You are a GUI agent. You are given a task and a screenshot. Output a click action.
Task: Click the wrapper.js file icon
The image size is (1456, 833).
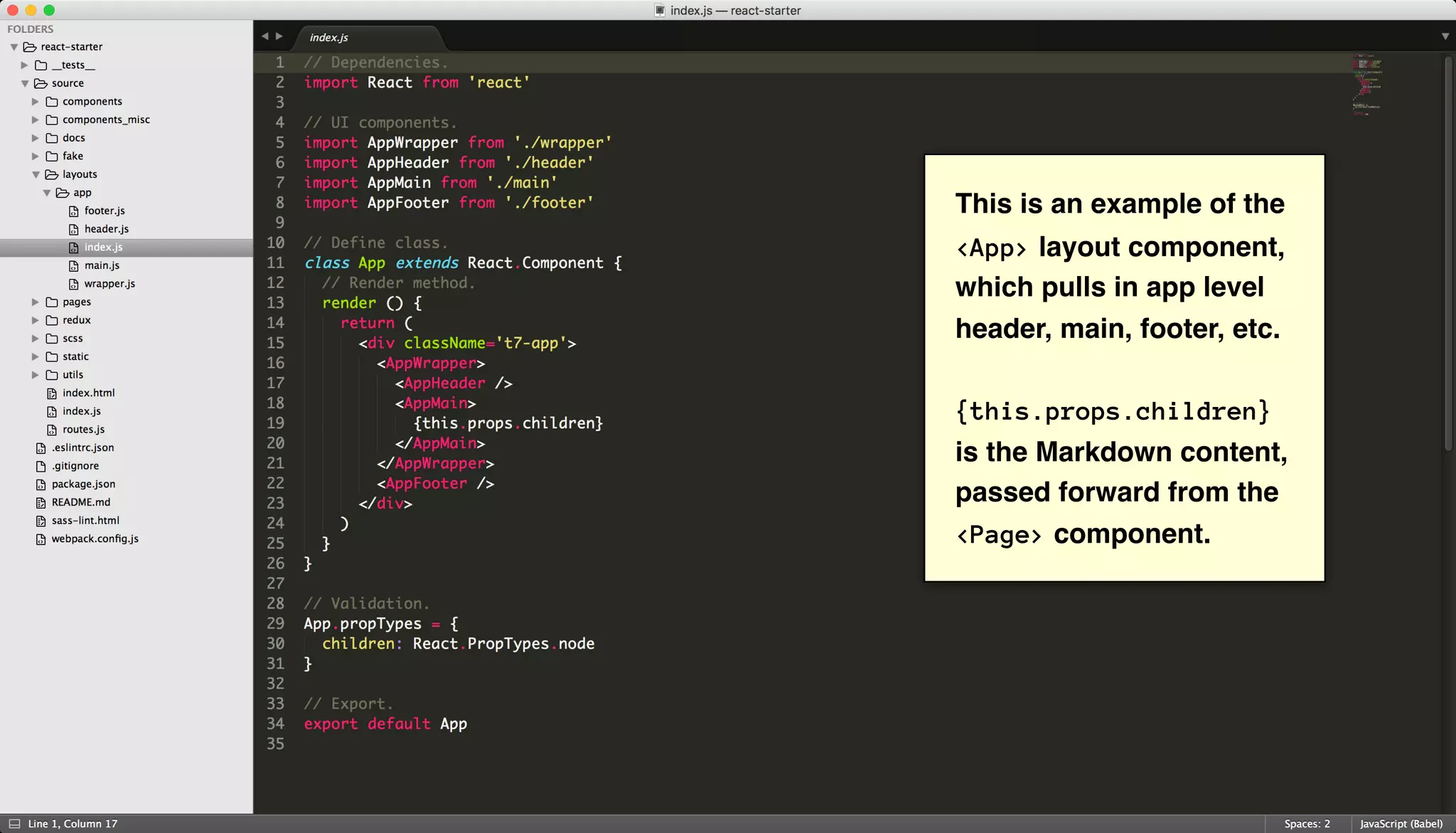coord(73,284)
